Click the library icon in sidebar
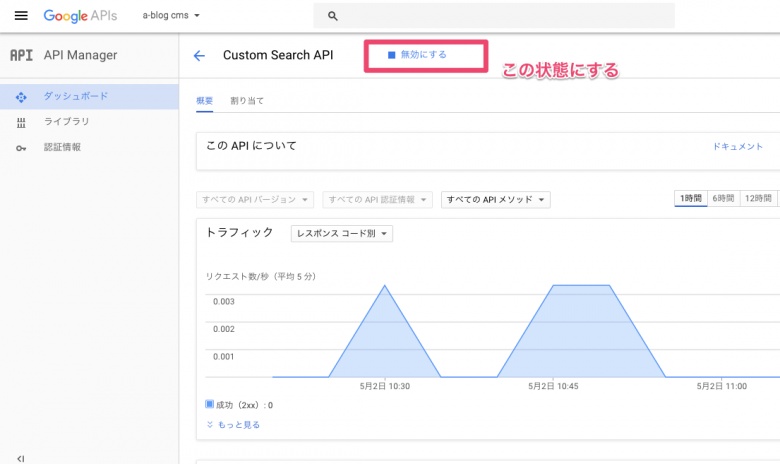 21,122
